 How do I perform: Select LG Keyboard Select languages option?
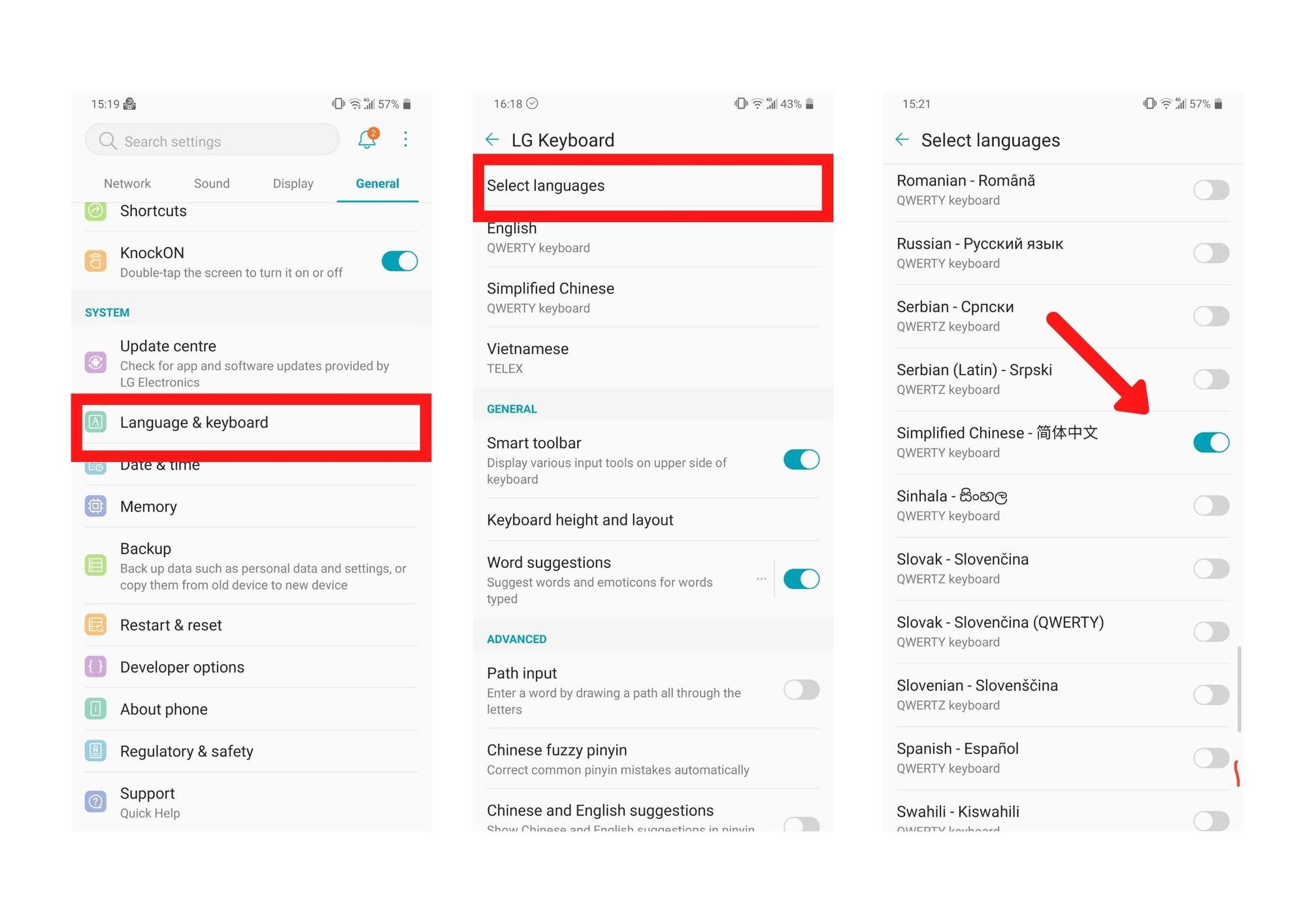point(653,185)
